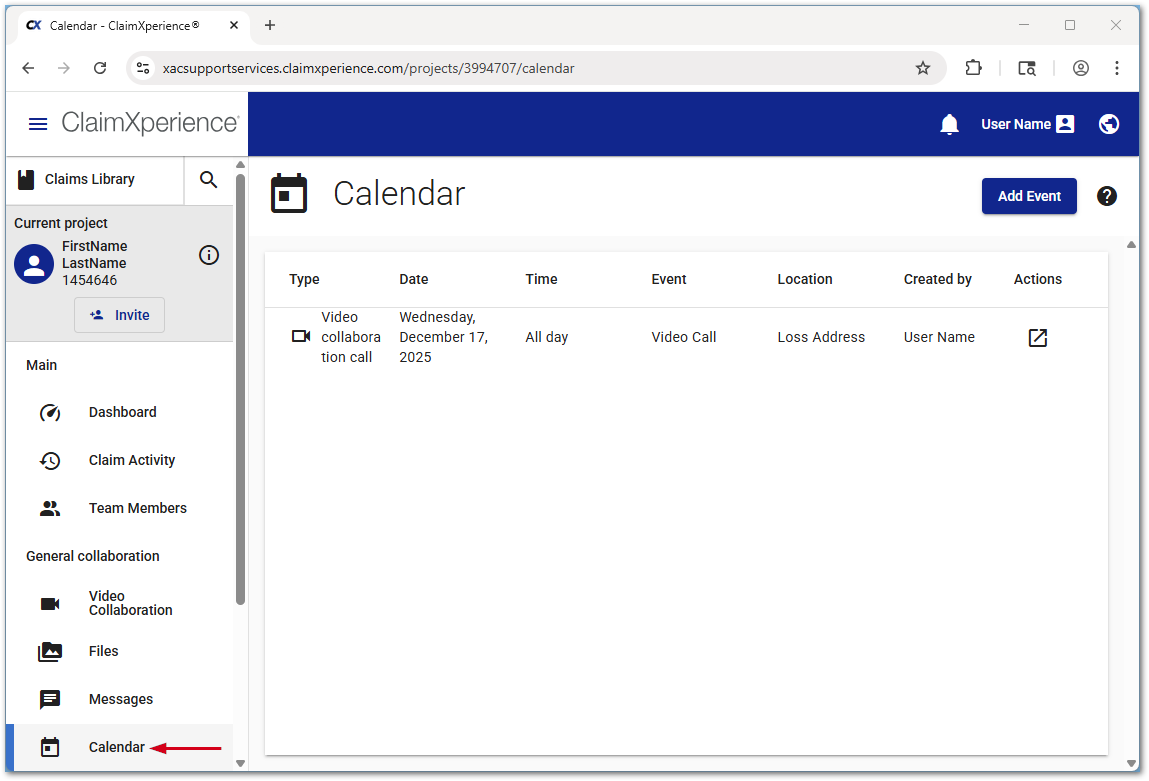
Task: Select the Team Members icon
Action: 50,508
